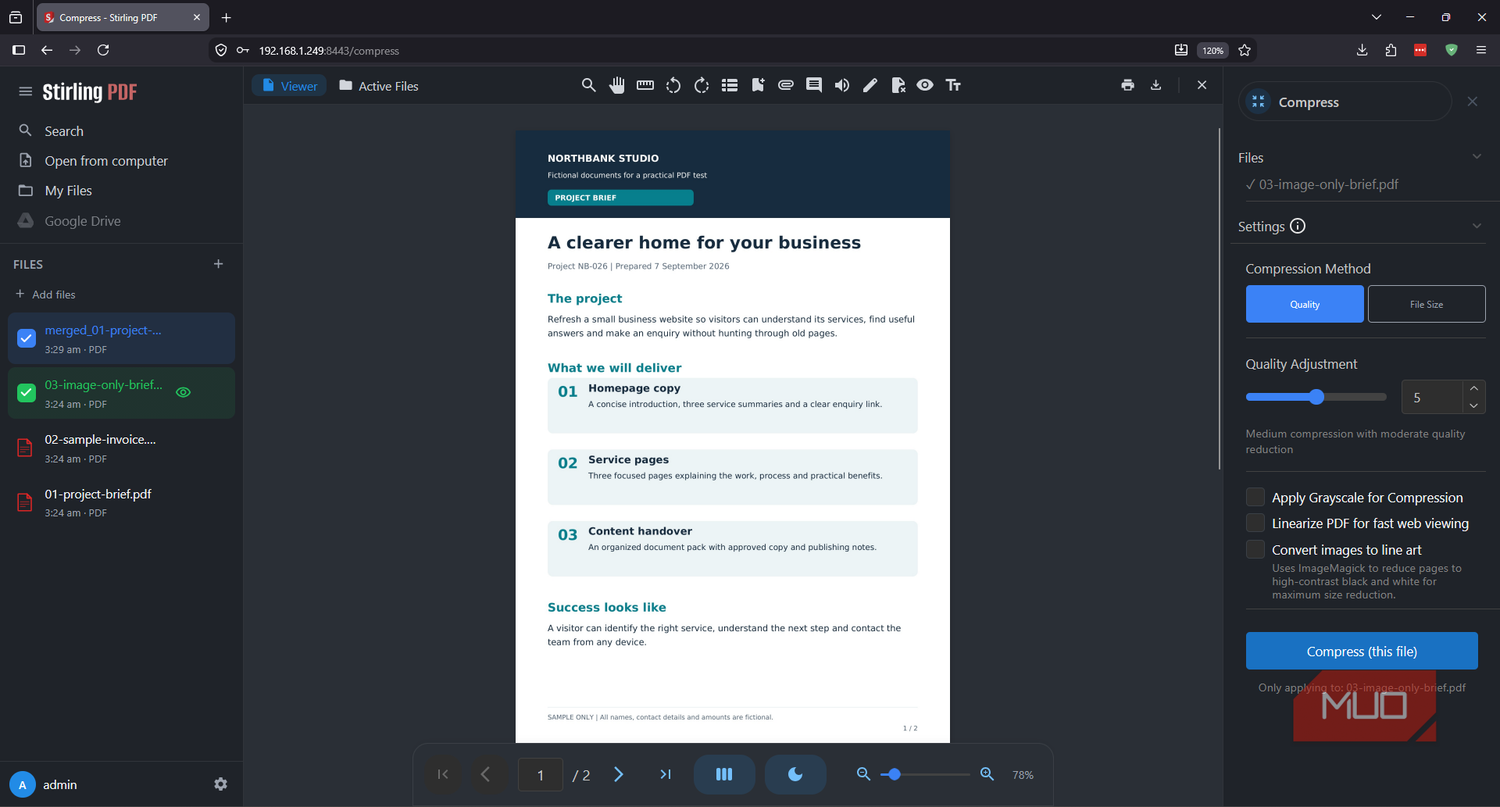Tick Convert images to line art

(1255, 549)
